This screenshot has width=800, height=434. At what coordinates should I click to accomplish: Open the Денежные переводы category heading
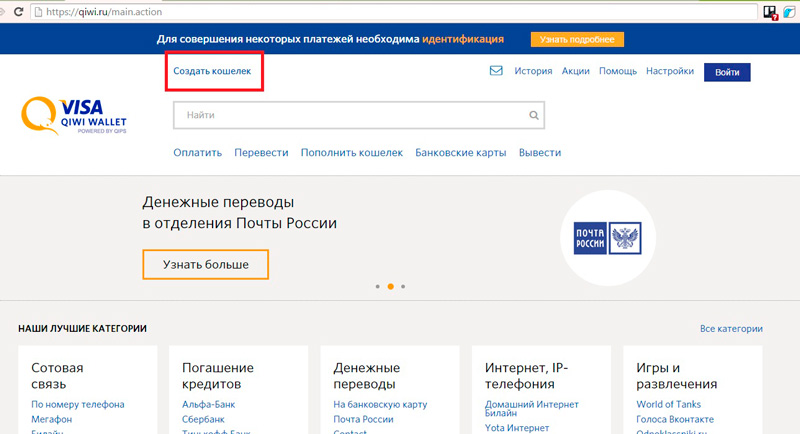coord(367,376)
